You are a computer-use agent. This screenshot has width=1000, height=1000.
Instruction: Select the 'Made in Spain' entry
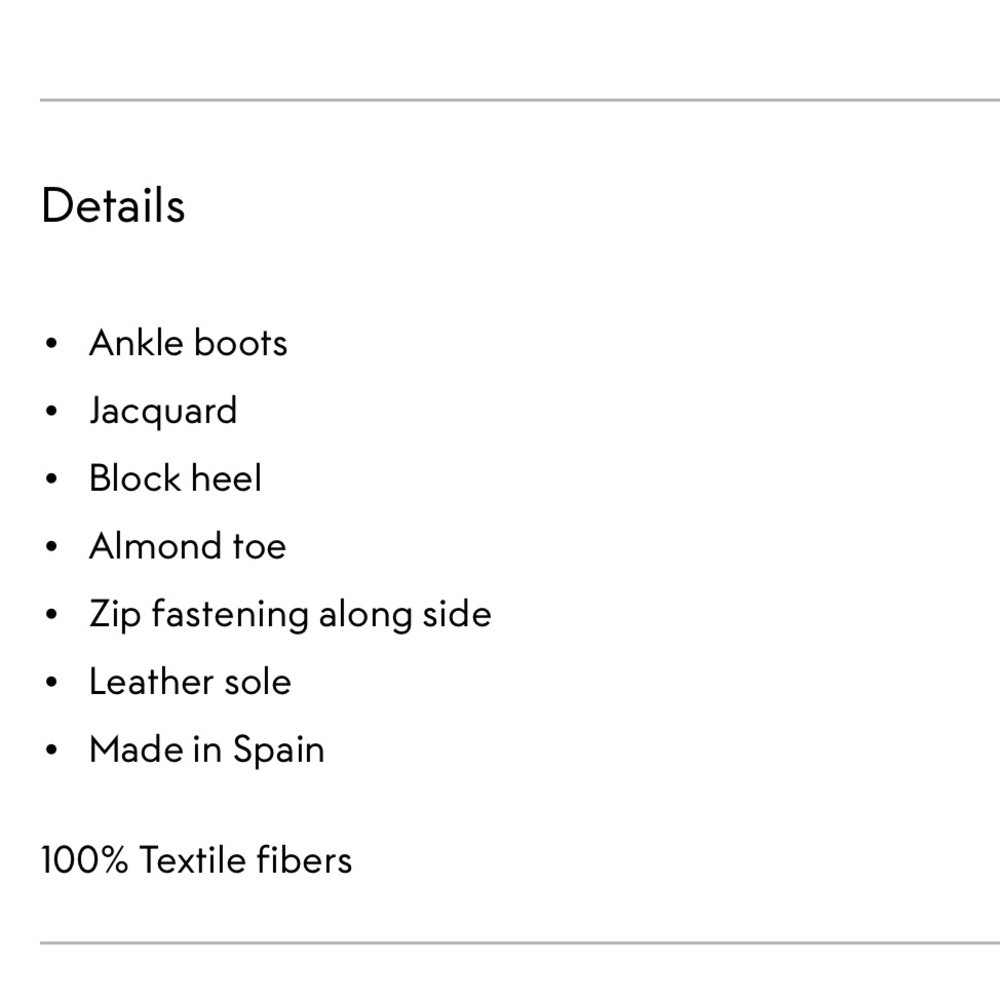(207, 750)
